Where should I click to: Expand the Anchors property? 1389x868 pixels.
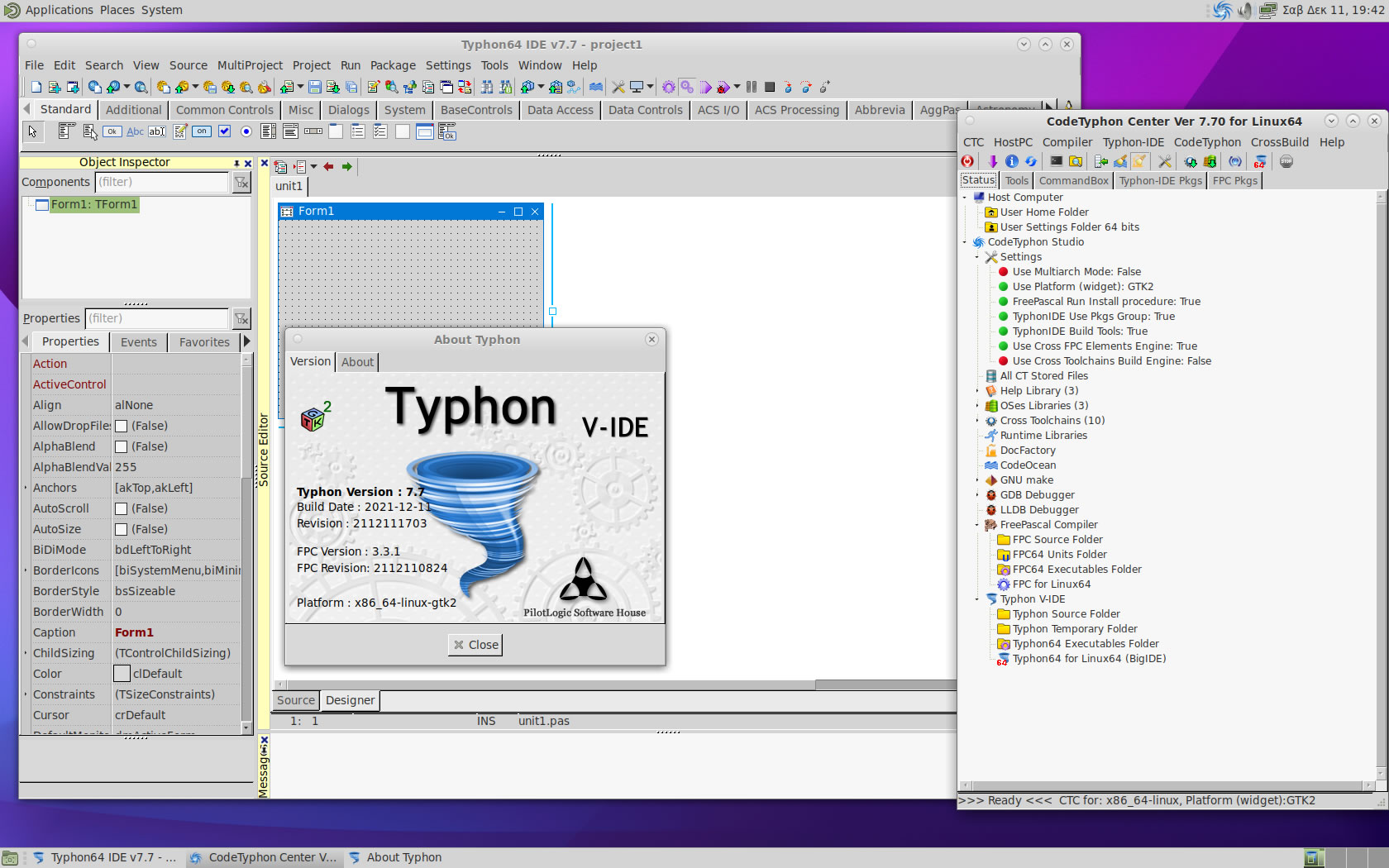point(26,488)
